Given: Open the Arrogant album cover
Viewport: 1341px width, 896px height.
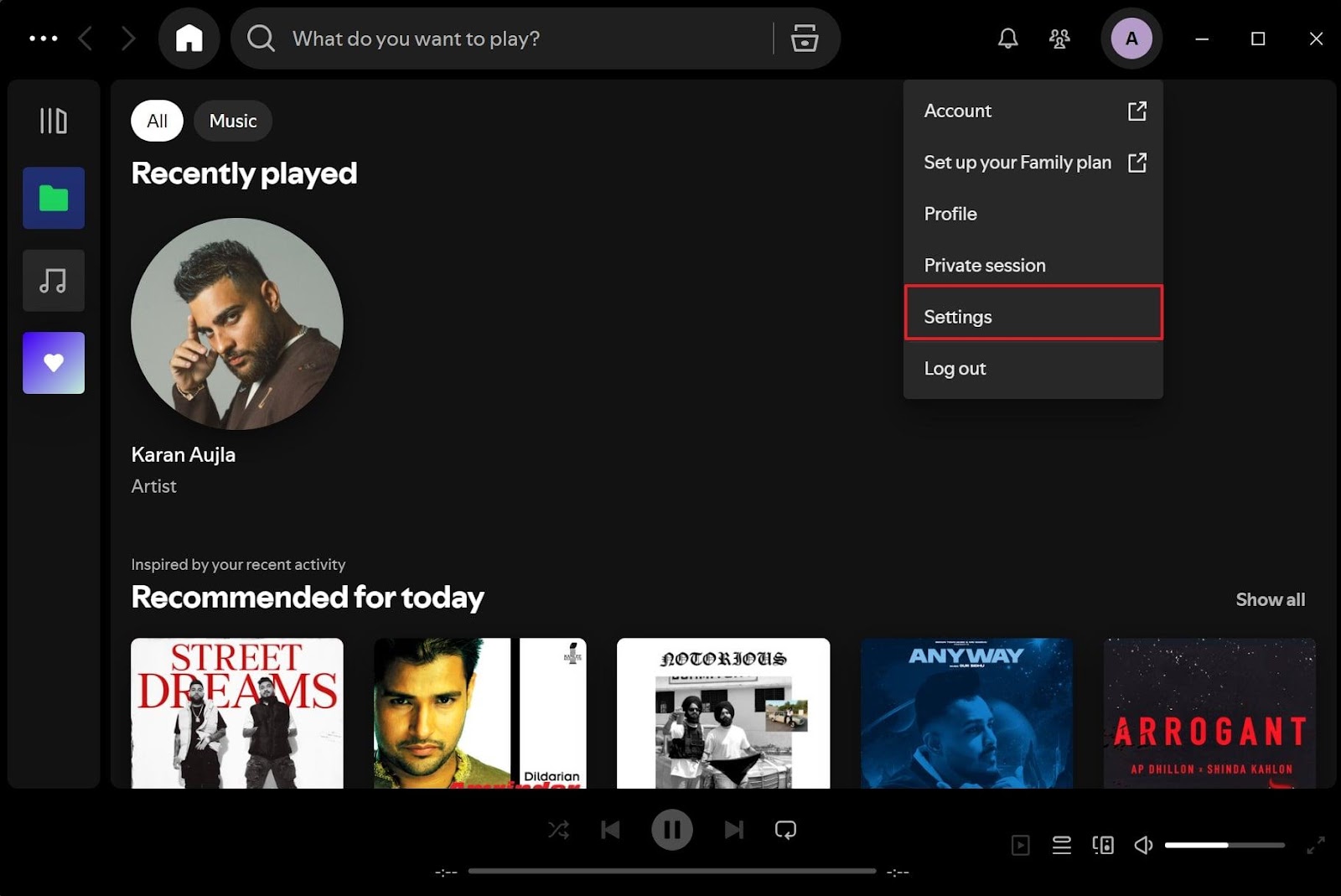Looking at the screenshot, I should (x=1209, y=713).
